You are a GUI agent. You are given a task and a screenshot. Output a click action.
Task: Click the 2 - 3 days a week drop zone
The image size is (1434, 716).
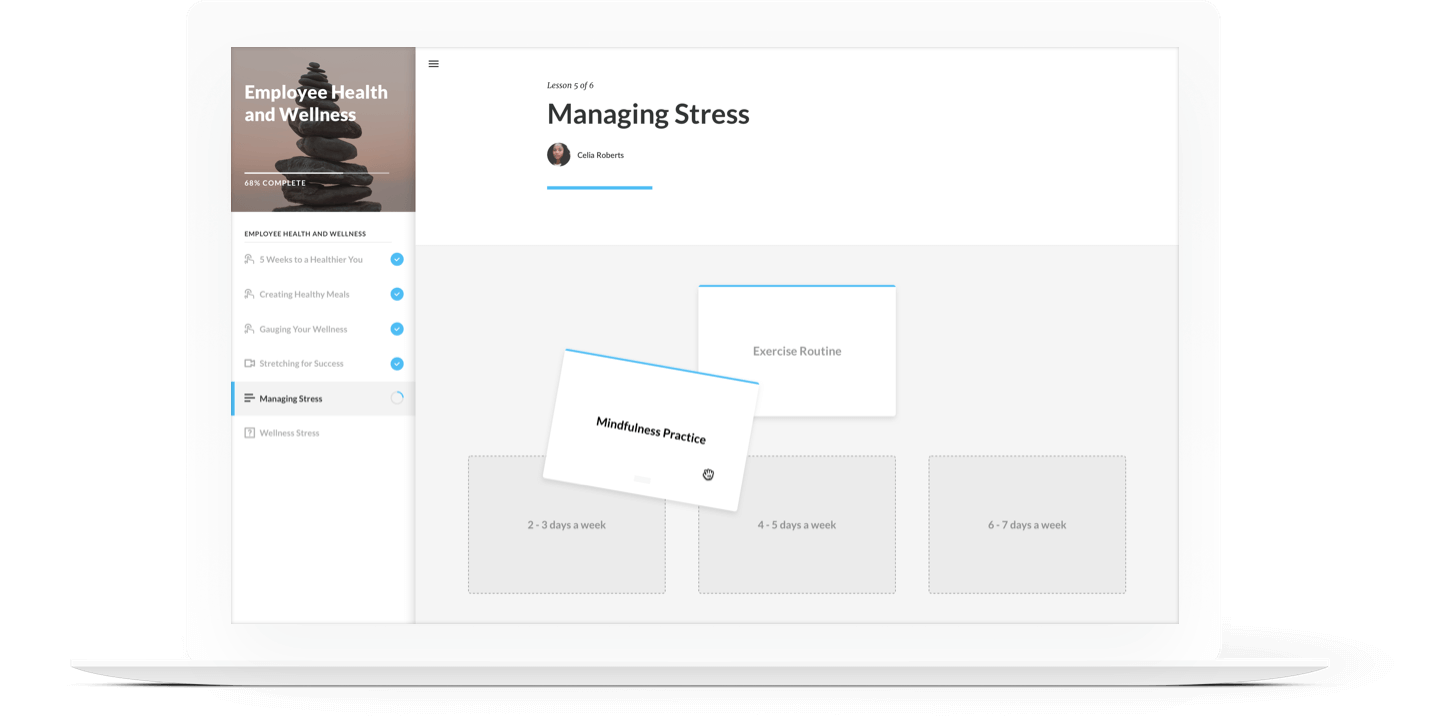tap(566, 525)
